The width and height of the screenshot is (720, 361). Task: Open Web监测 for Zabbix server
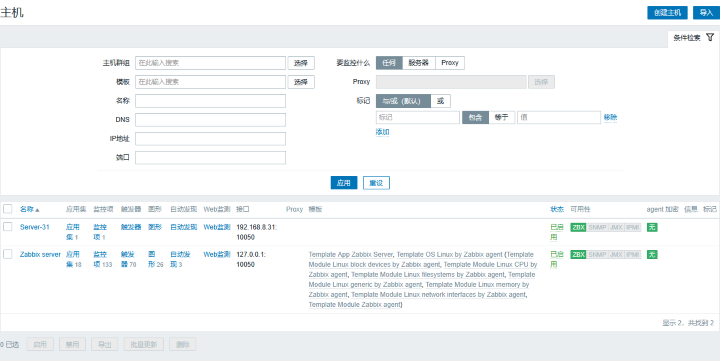217,254
